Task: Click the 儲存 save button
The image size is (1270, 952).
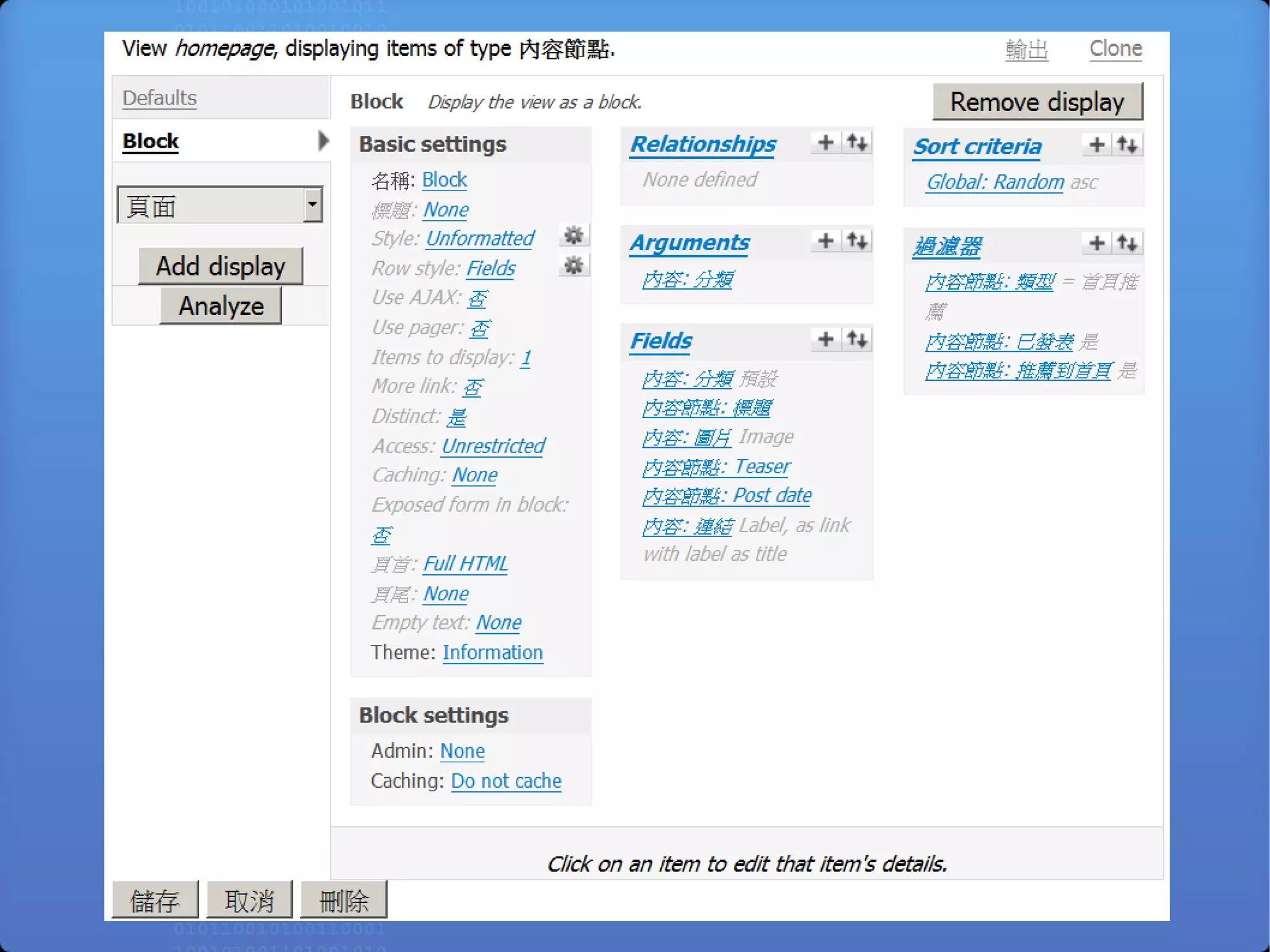Action: point(155,900)
